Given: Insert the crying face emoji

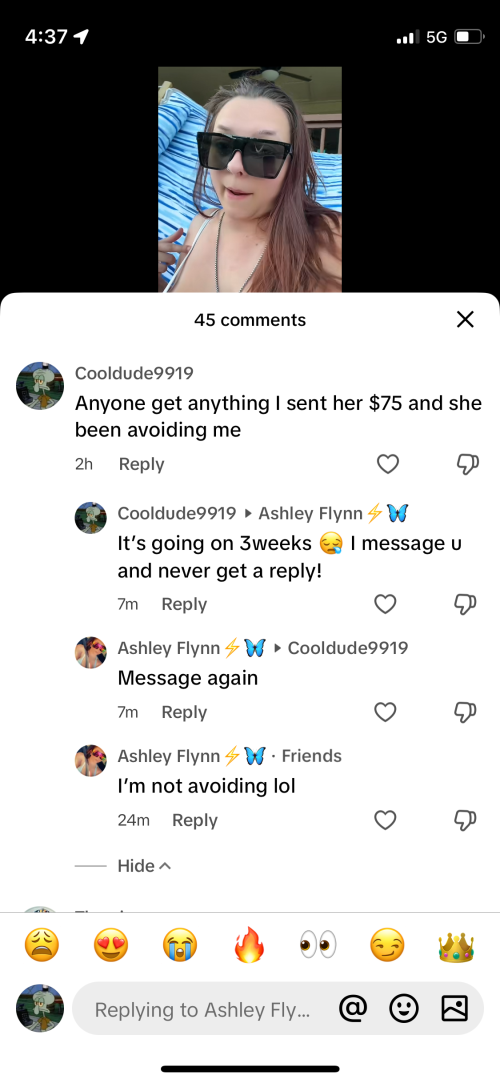Looking at the screenshot, I should 180,945.
